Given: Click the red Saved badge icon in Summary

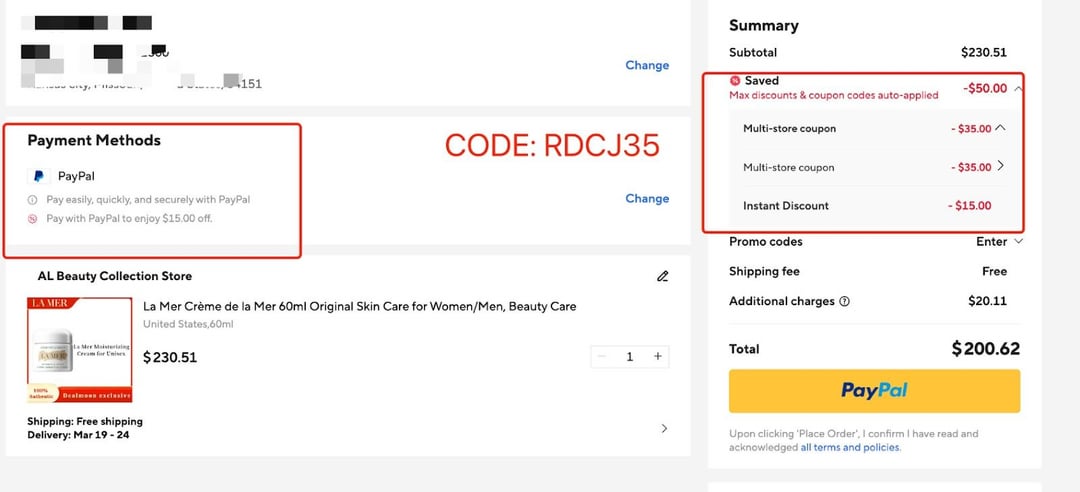Looking at the screenshot, I should click(x=735, y=80).
